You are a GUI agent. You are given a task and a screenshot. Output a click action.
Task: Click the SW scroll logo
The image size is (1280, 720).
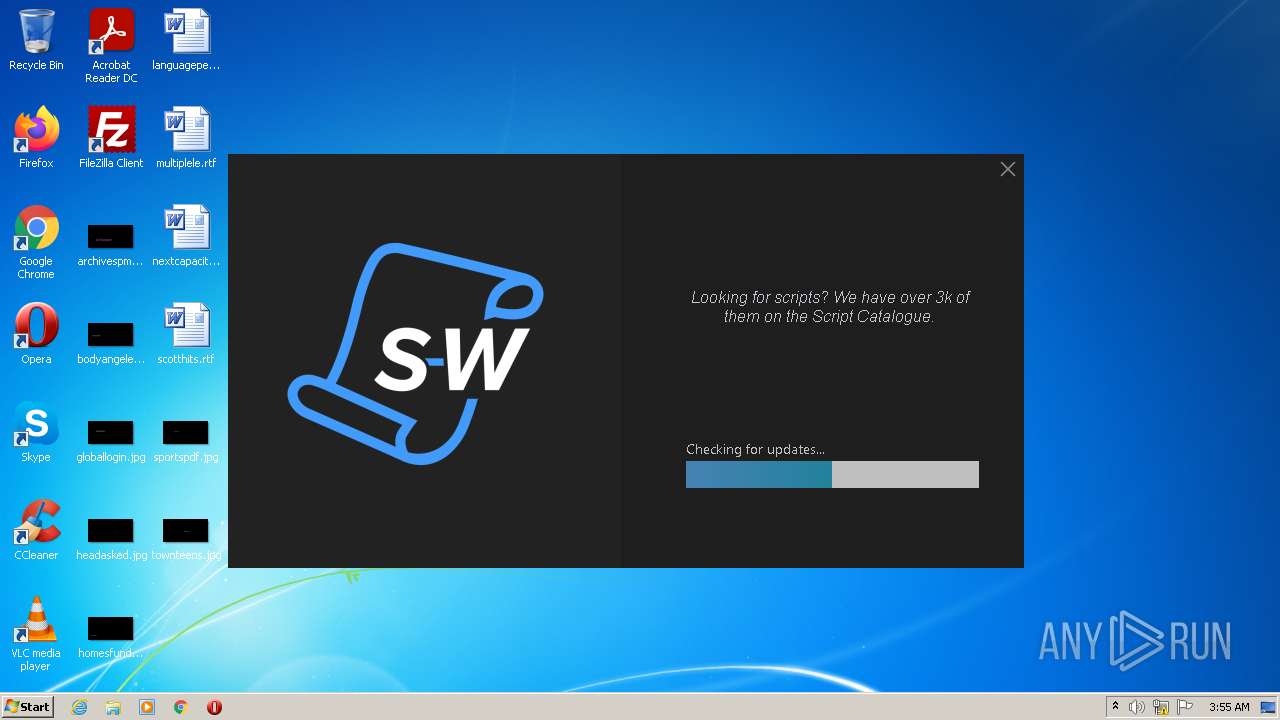pos(416,353)
